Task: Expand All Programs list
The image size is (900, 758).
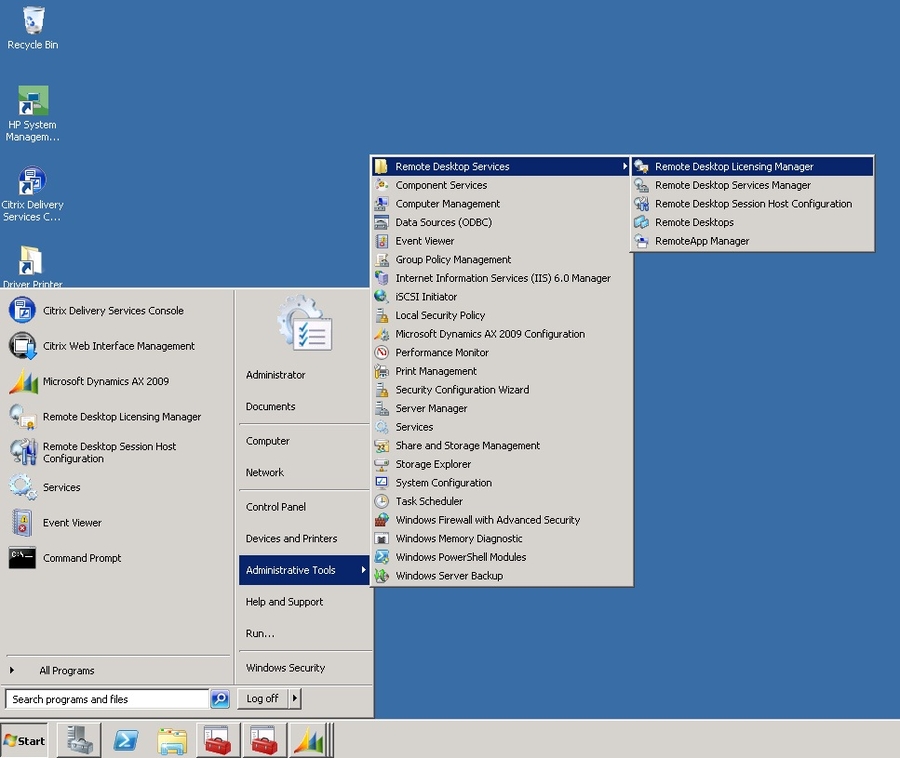Action: coord(66,671)
